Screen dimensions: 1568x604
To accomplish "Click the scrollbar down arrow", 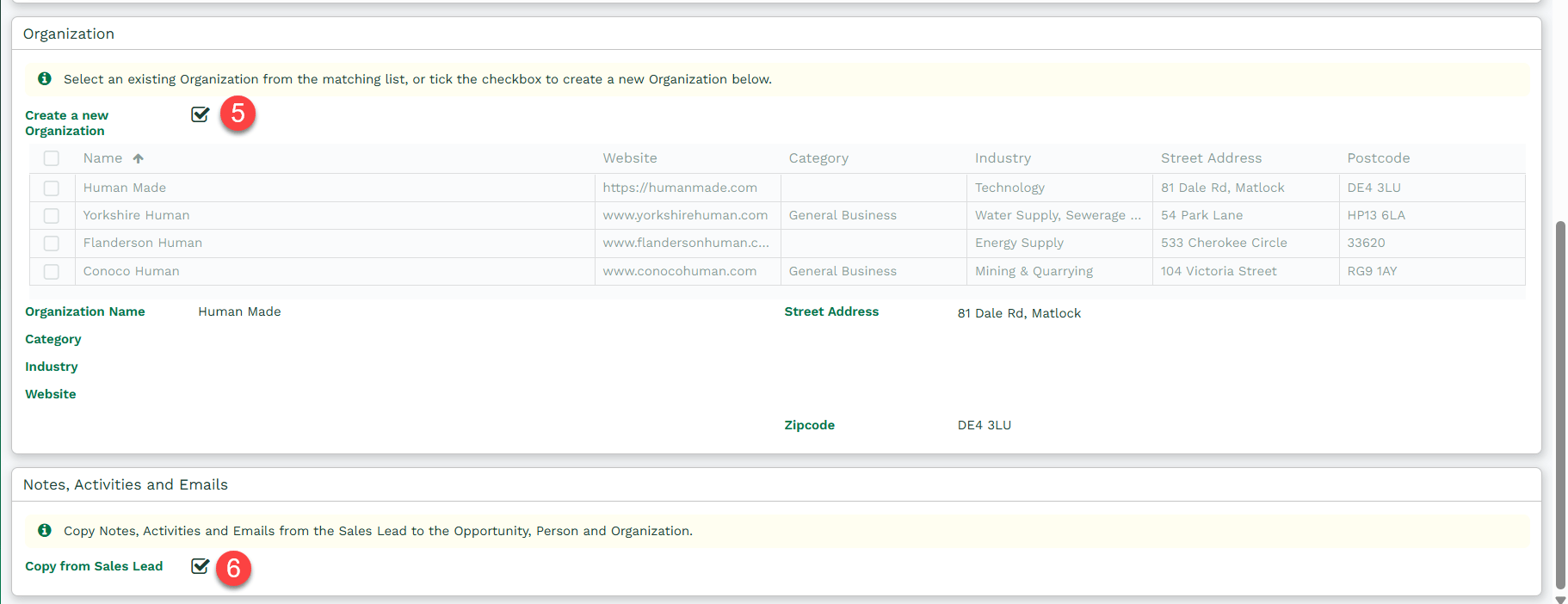I will (x=1560, y=599).
